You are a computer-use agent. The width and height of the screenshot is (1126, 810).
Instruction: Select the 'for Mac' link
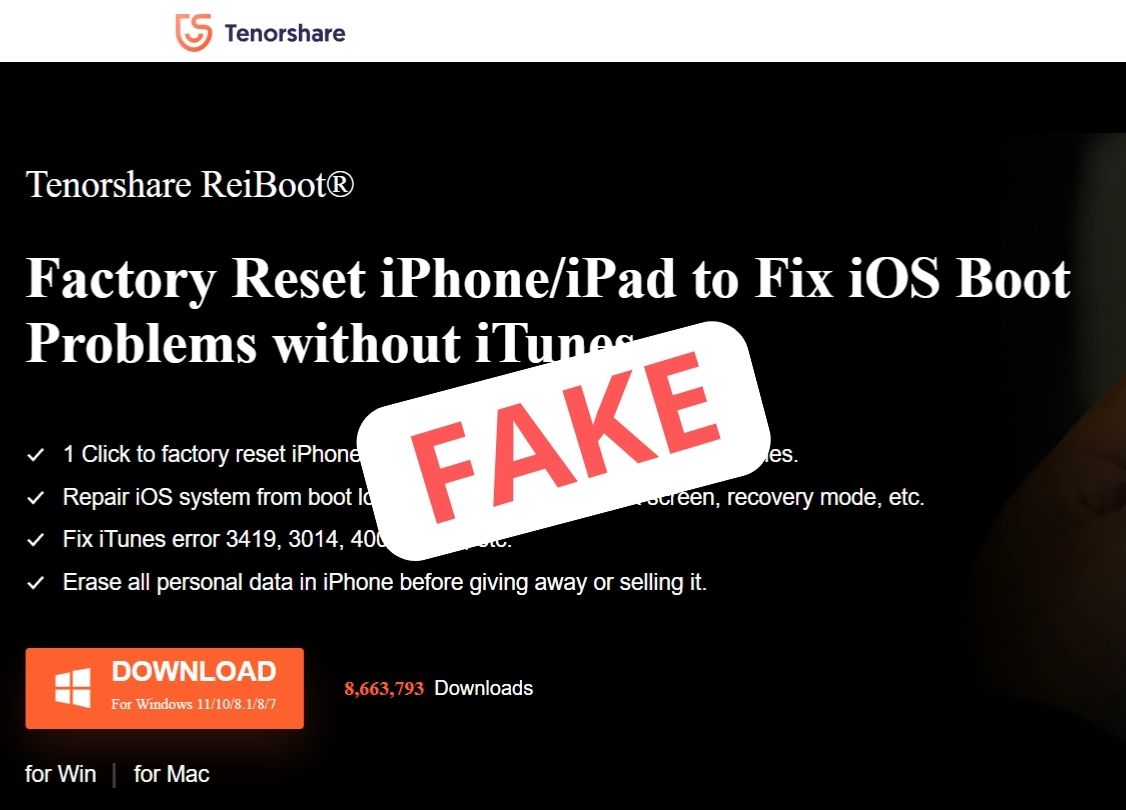pos(172,774)
